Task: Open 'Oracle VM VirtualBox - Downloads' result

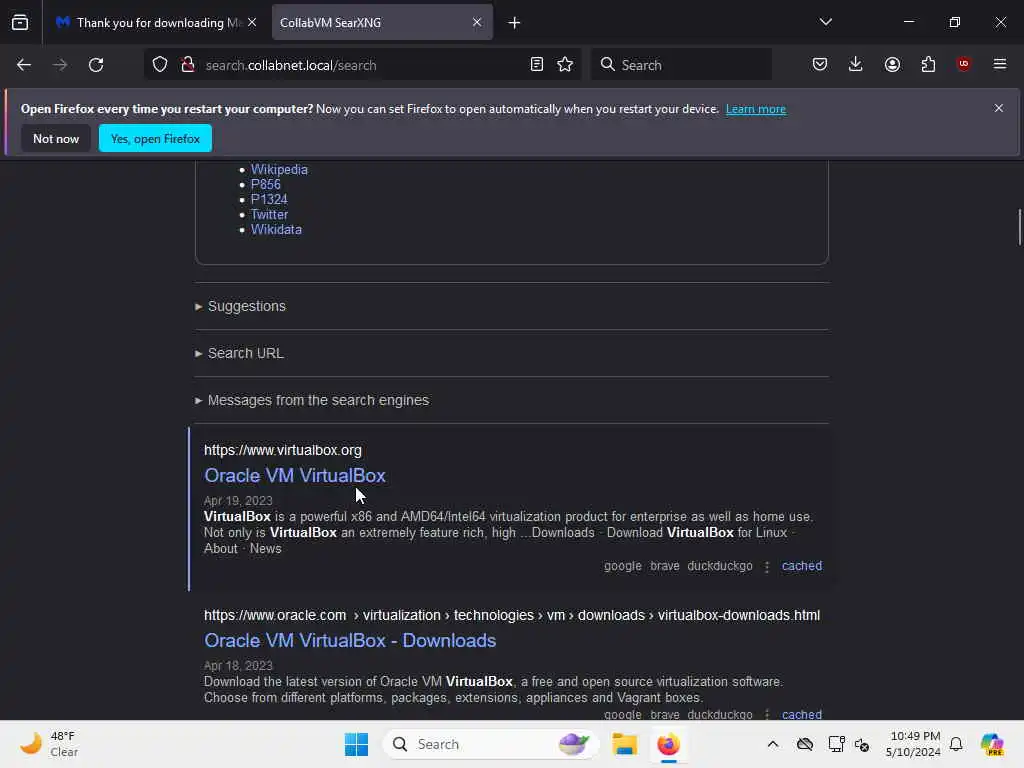Action: [350, 641]
